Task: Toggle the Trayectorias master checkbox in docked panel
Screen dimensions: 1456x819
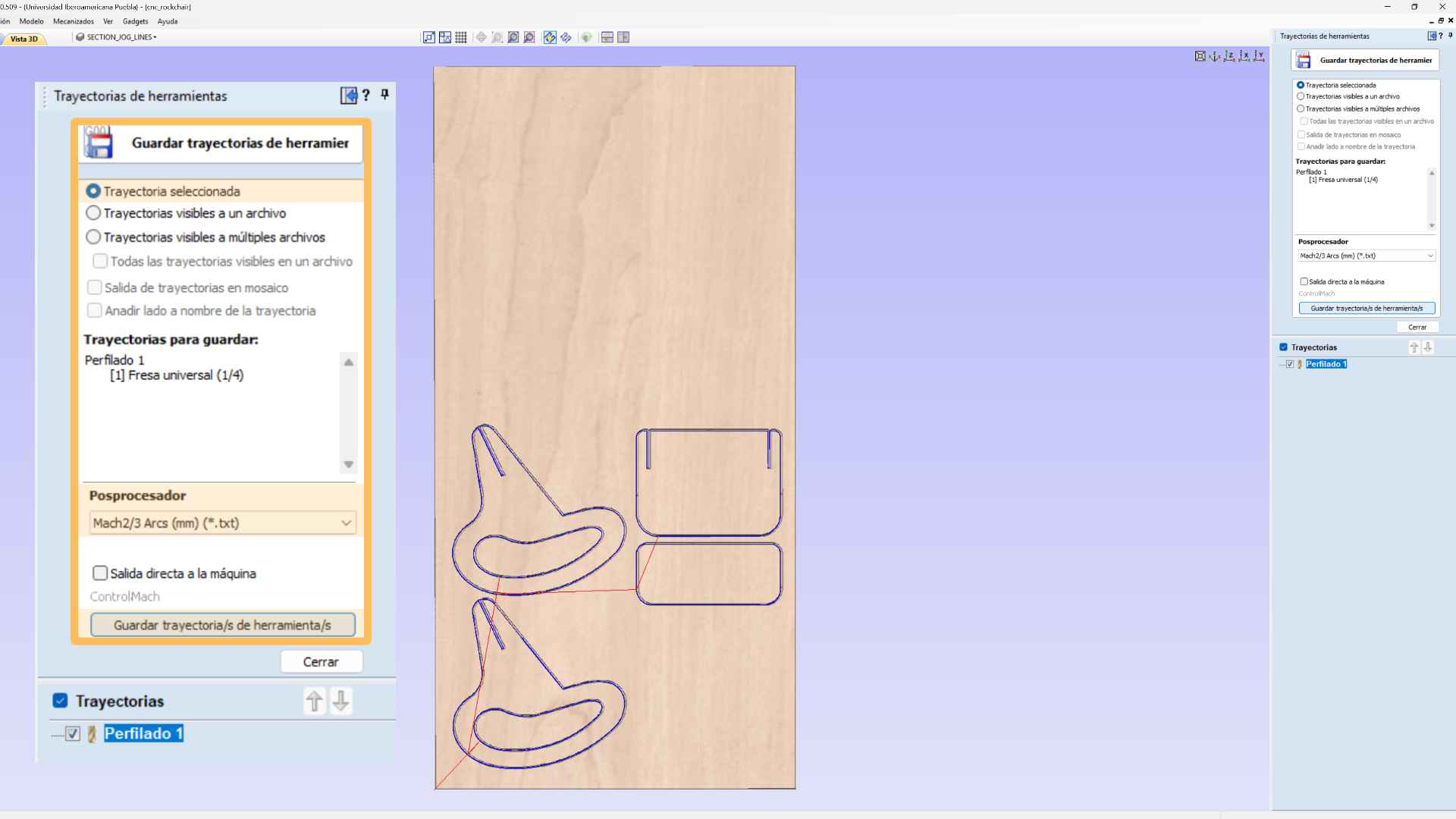Action: tap(1284, 347)
